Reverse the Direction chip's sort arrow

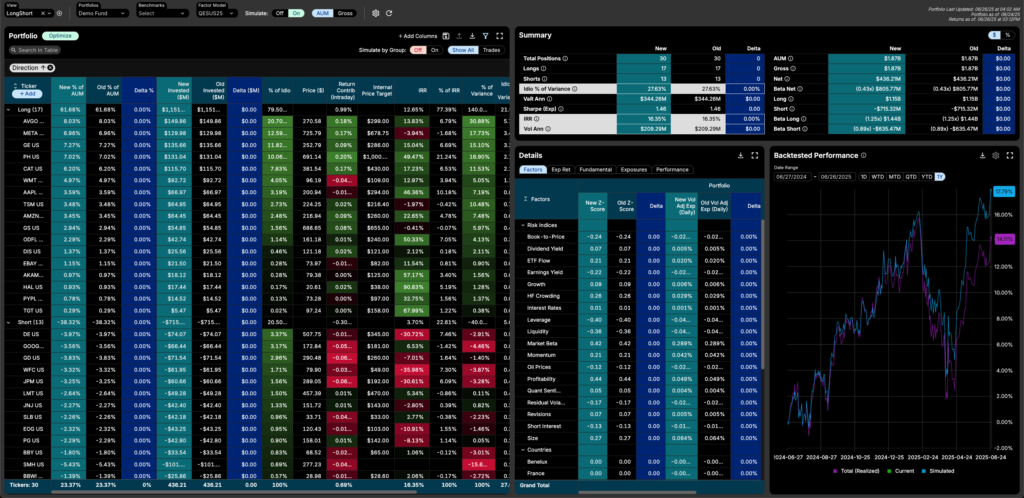point(43,67)
